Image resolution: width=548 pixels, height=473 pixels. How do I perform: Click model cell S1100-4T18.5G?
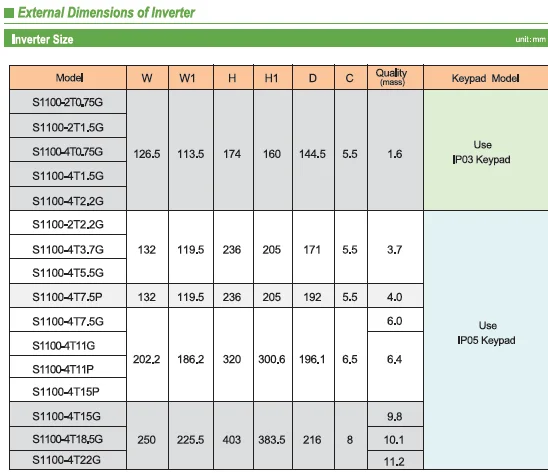click(67, 439)
